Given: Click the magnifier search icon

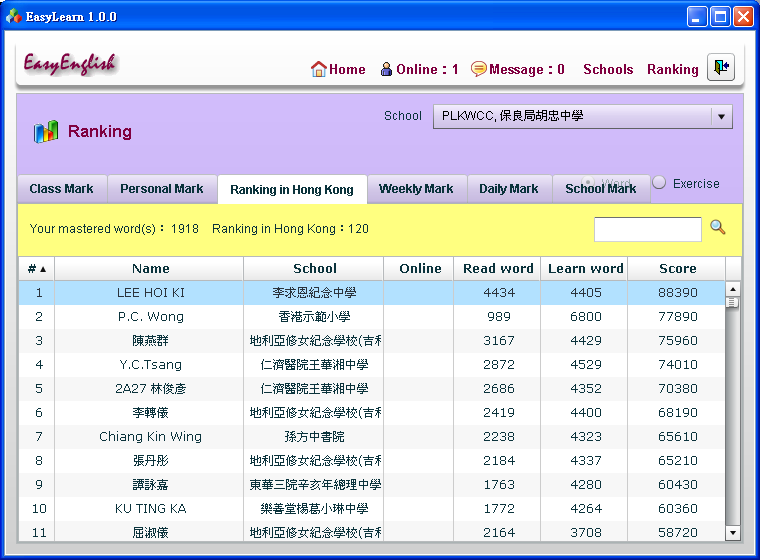Looking at the screenshot, I should [x=718, y=227].
